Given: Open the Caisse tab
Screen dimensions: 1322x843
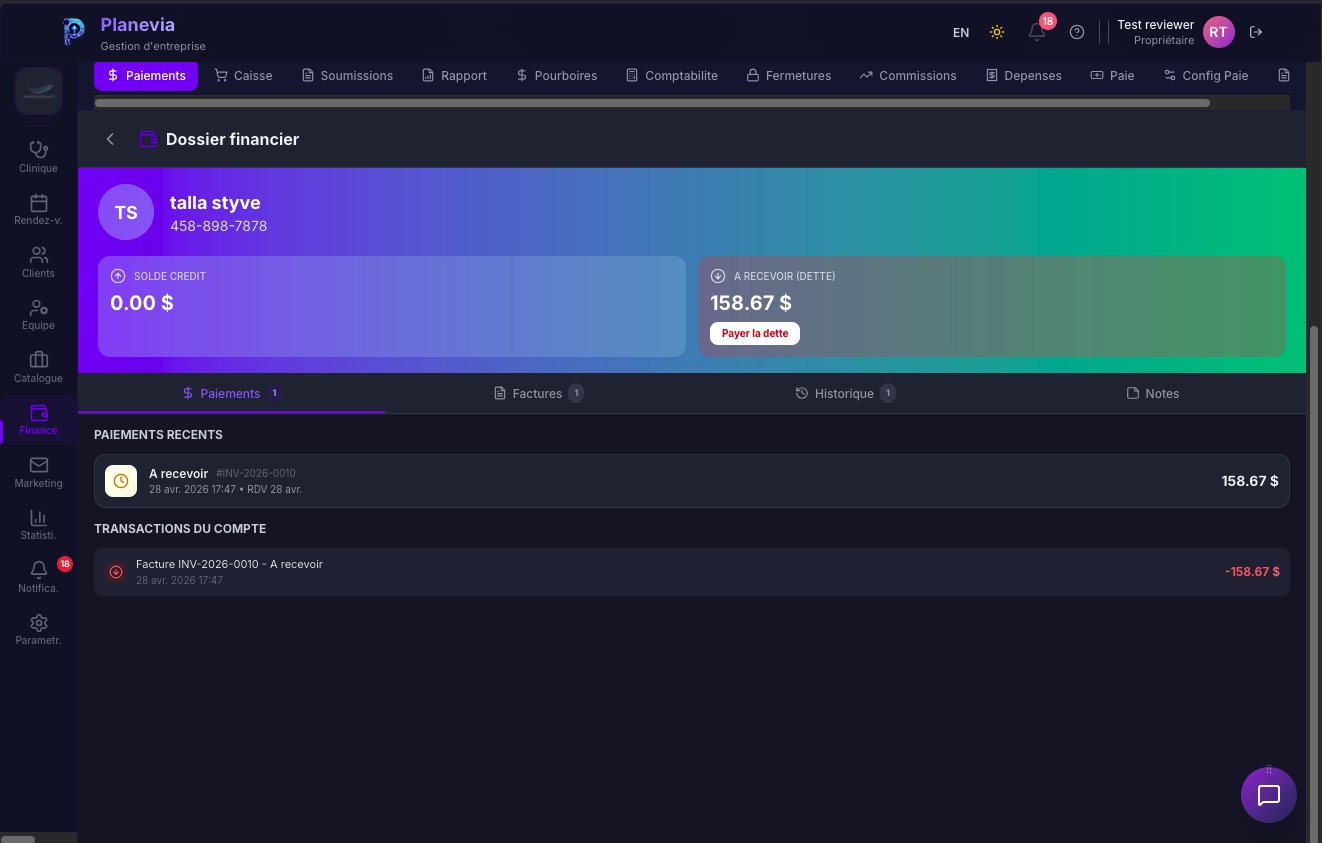Looking at the screenshot, I should [244, 75].
